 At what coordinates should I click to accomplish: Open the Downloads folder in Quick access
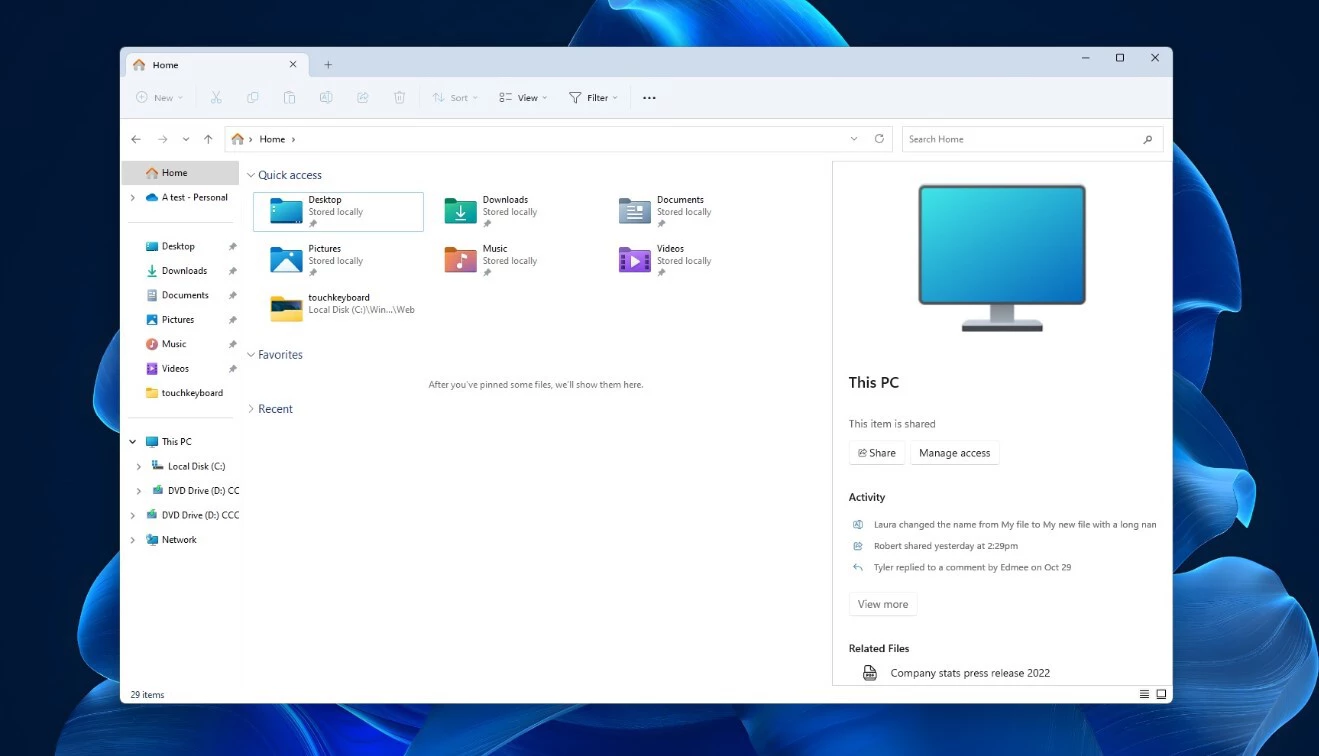click(x=505, y=211)
